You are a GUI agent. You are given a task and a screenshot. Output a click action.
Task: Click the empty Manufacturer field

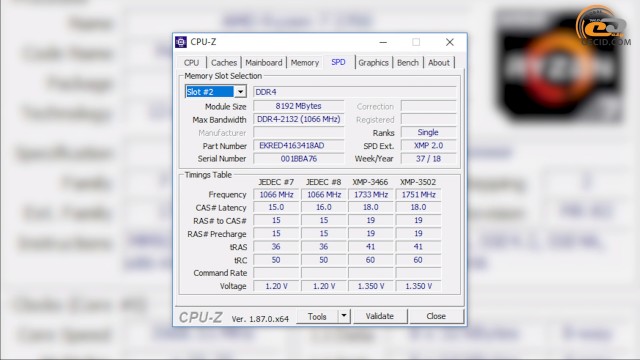click(298, 133)
